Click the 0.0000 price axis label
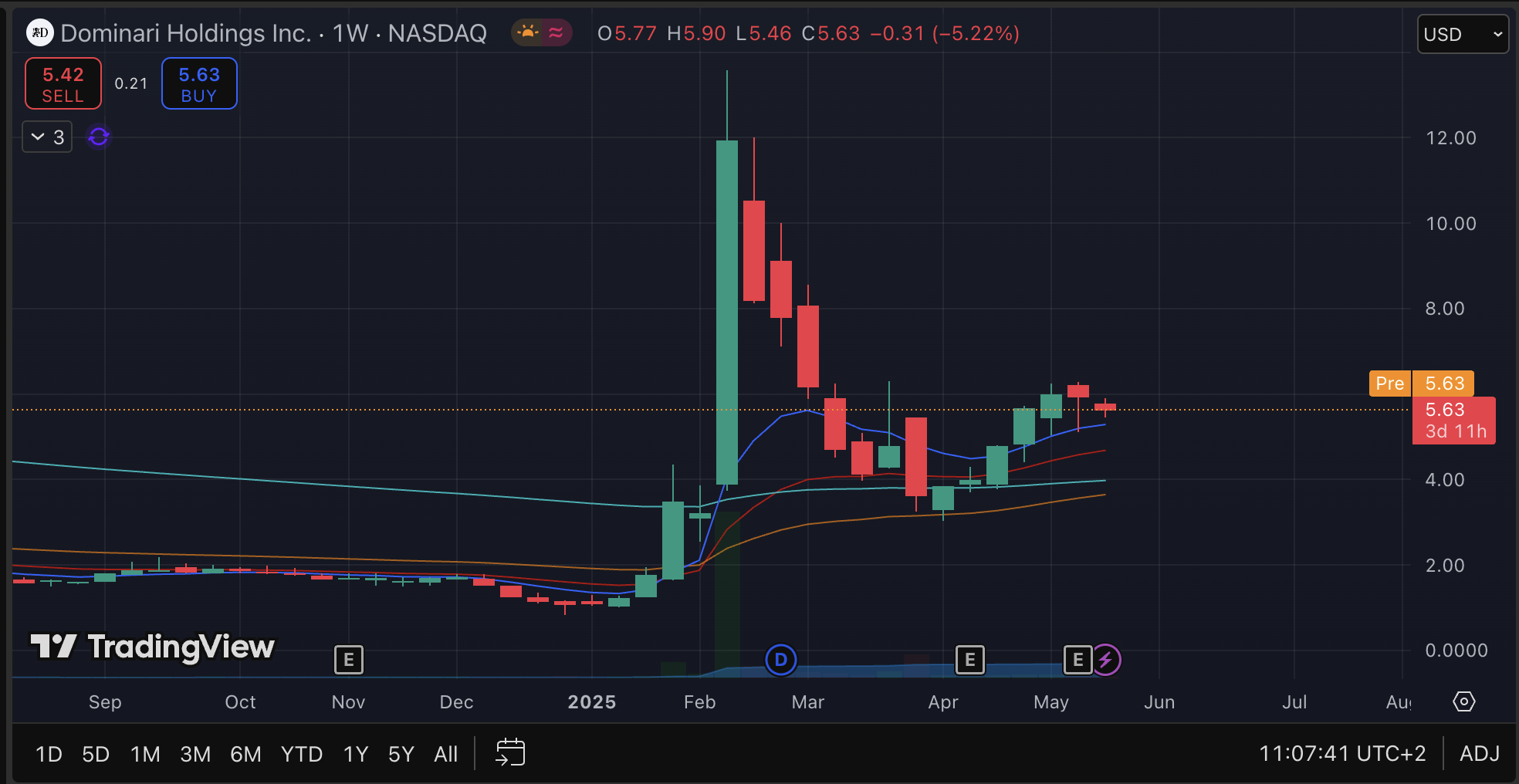Screen dimensions: 1519x784 click(x=1456, y=651)
